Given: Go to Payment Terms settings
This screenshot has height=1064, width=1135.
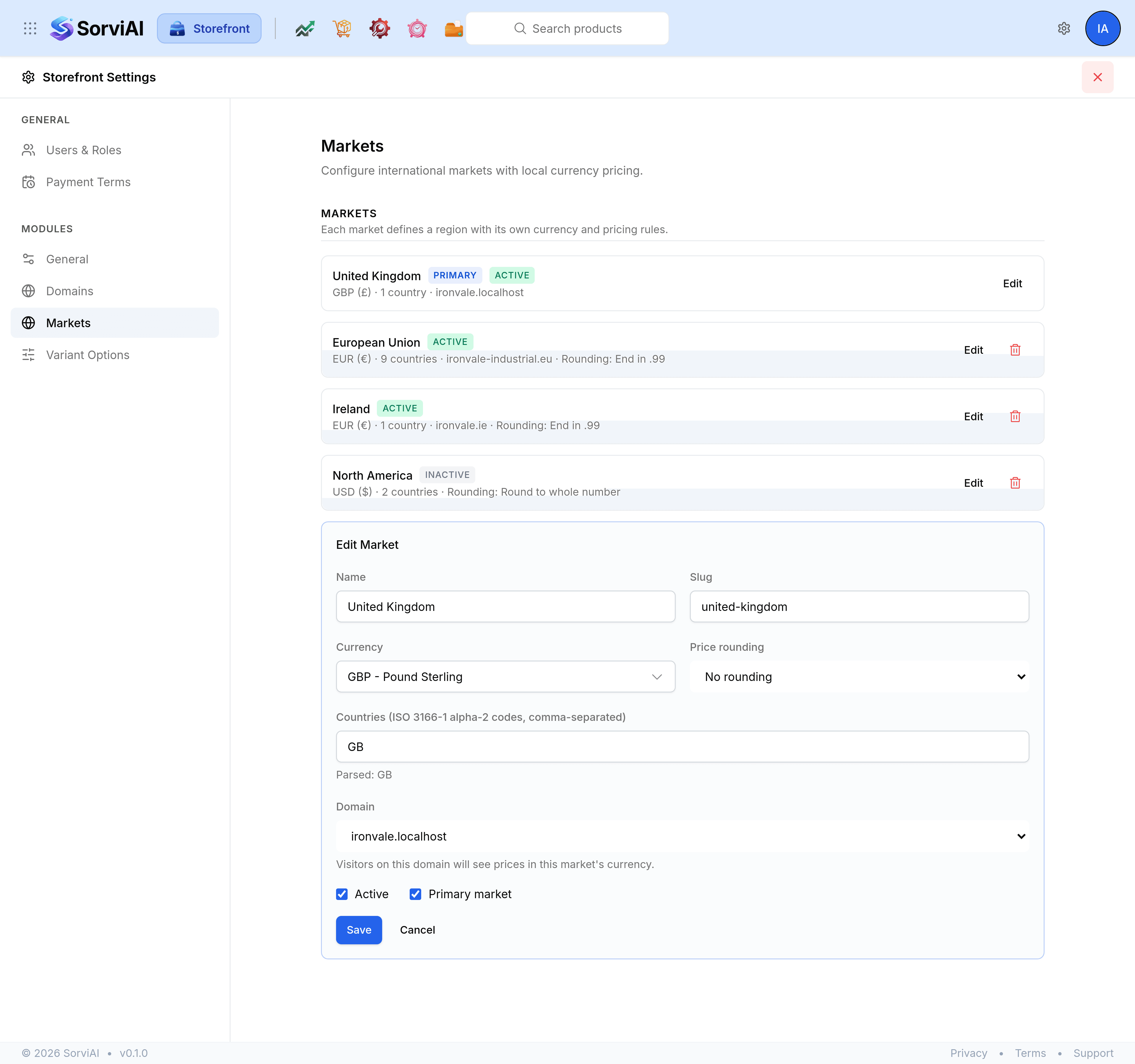Looking at the screenshot, I should tap(115, 182).
